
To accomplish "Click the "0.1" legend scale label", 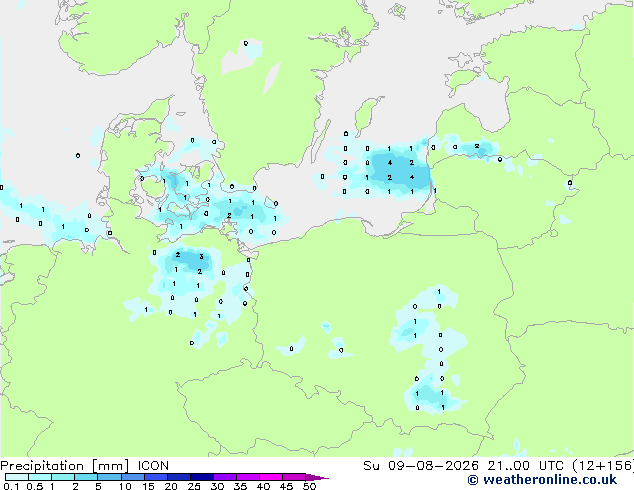I will (x=11, y=486).
